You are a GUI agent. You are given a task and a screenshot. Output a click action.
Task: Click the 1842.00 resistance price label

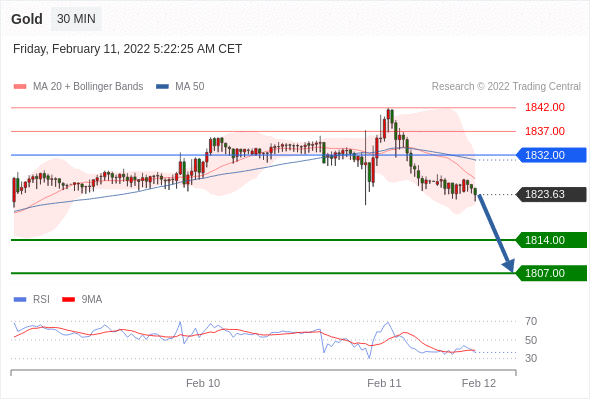point(545,107)
